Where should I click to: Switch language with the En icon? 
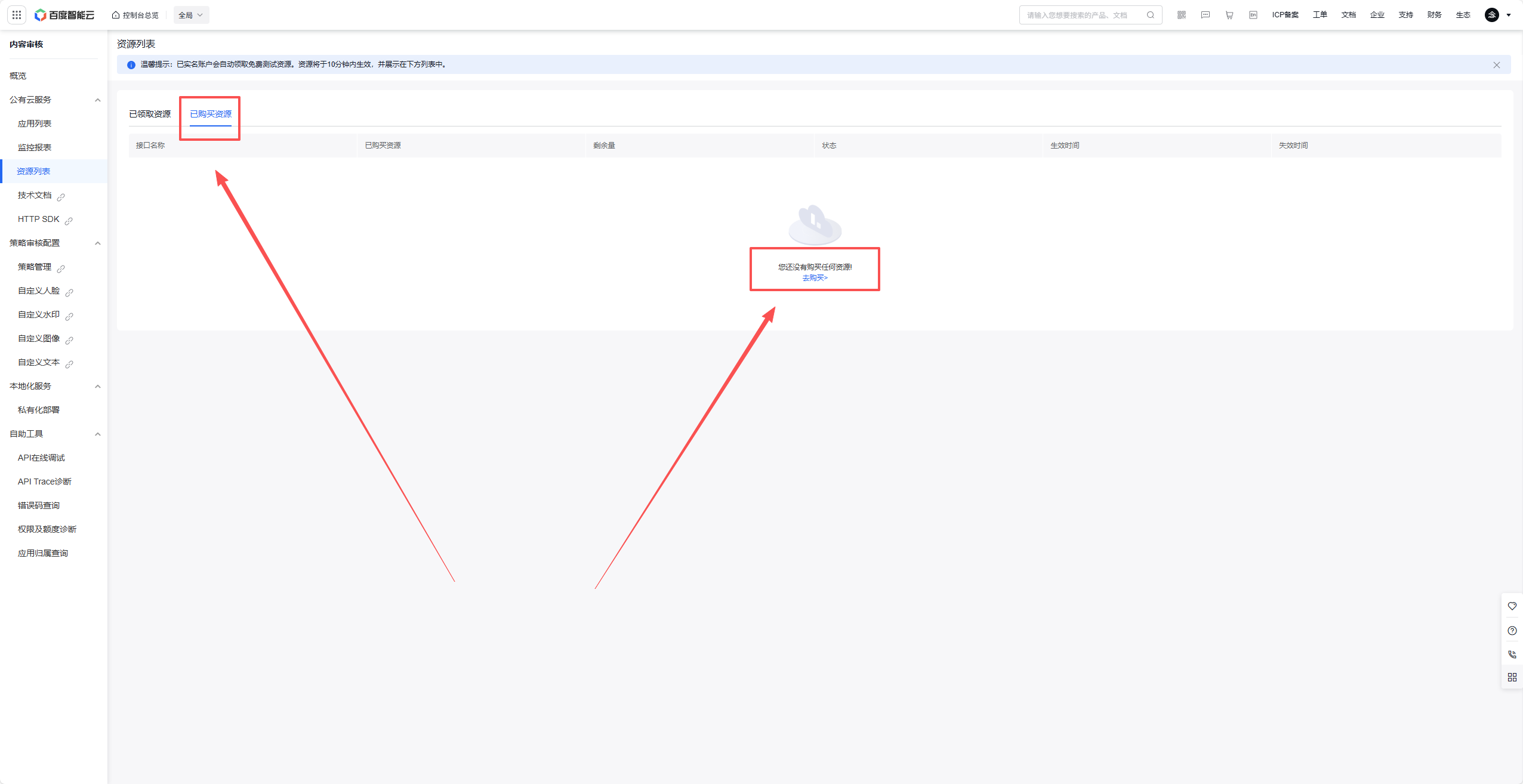point(1253,15)
